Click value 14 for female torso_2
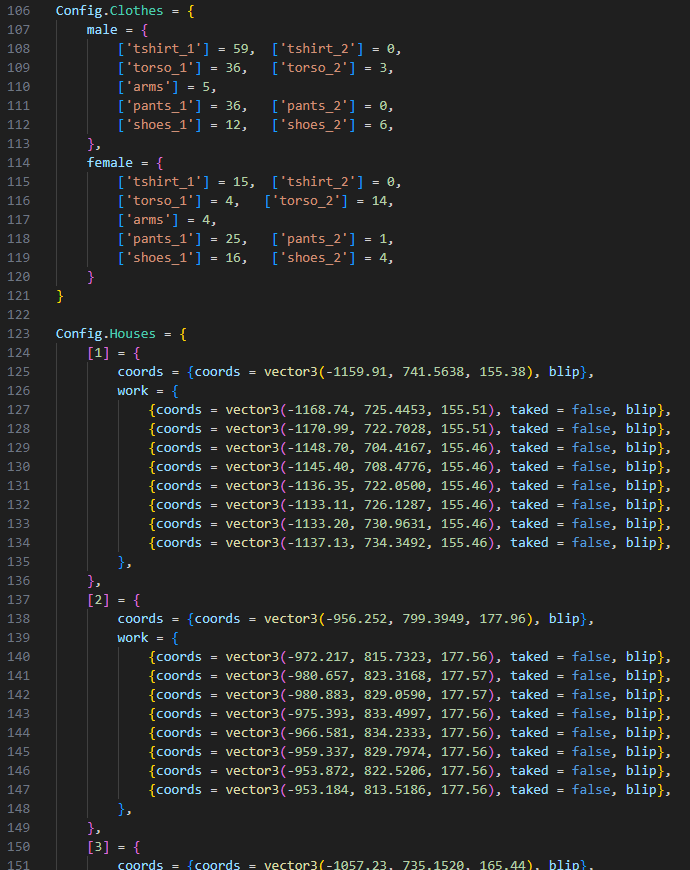690x870 pixels. (379, 201)
